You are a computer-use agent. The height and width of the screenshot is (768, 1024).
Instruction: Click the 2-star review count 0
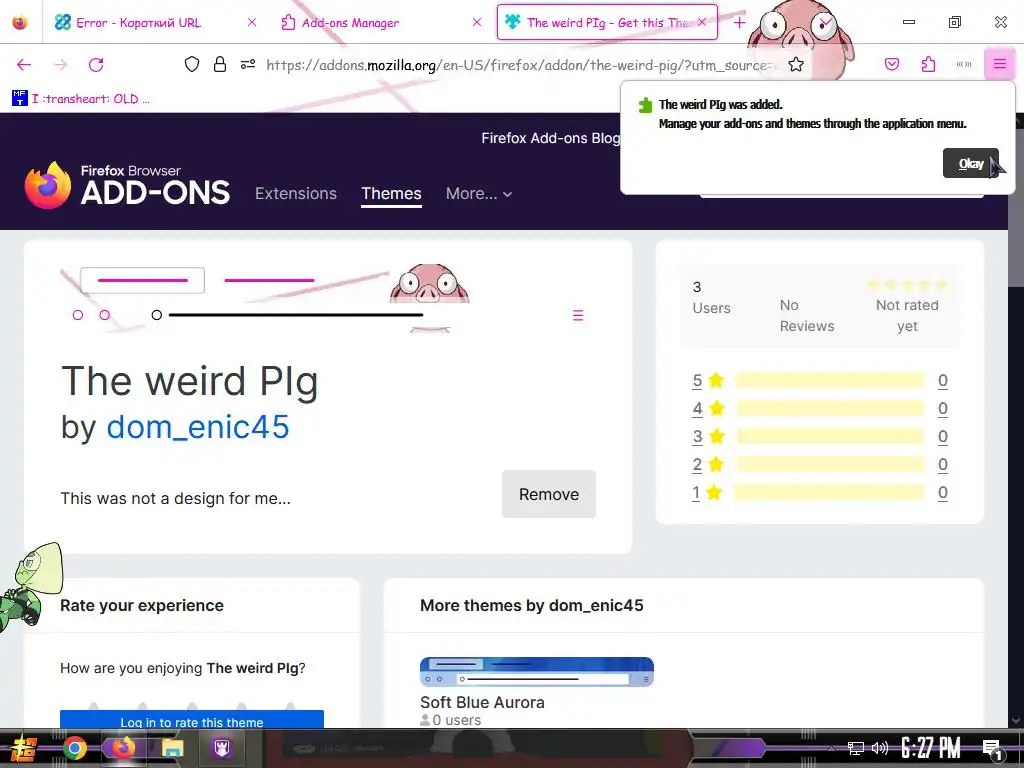point(942,464)
